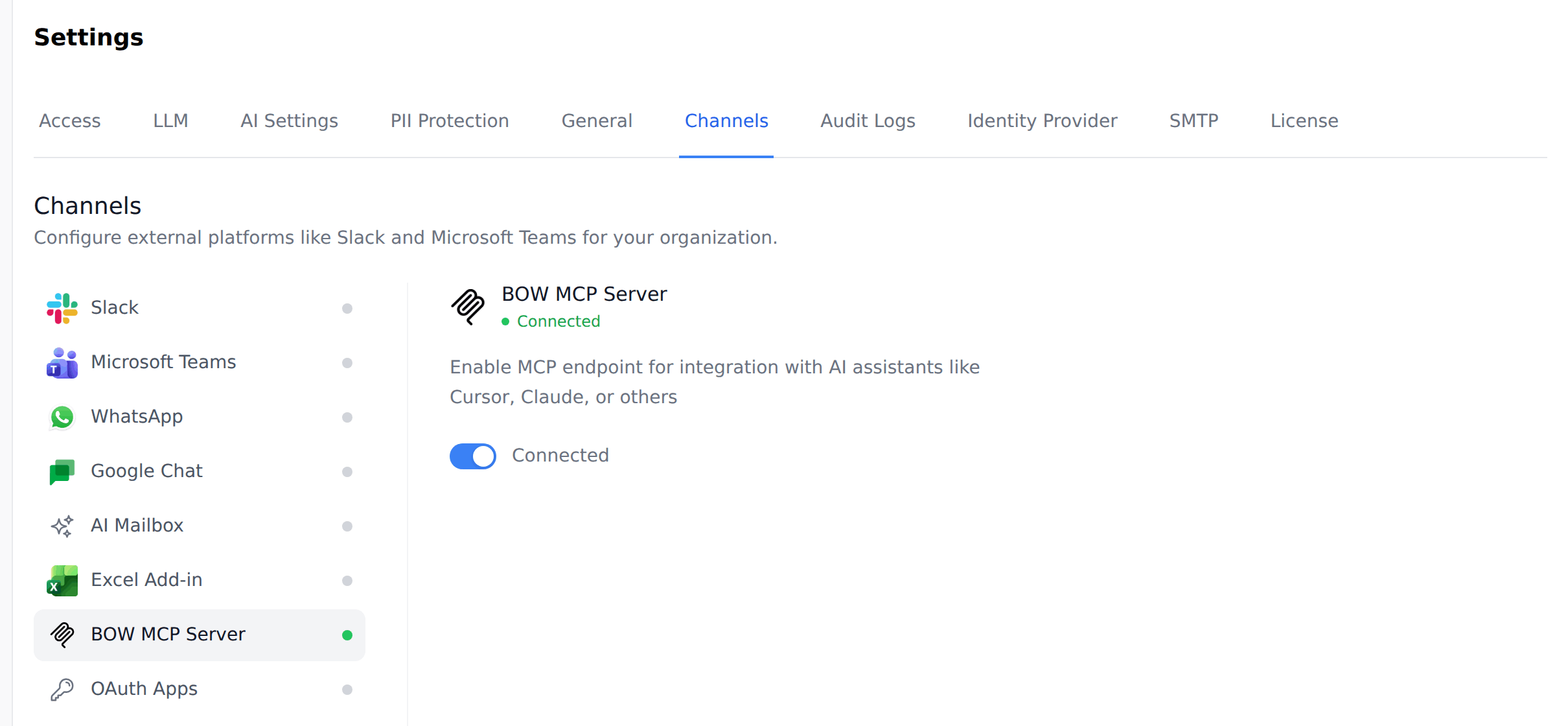Click the OAuth Apps key icon

pos(62,689)
